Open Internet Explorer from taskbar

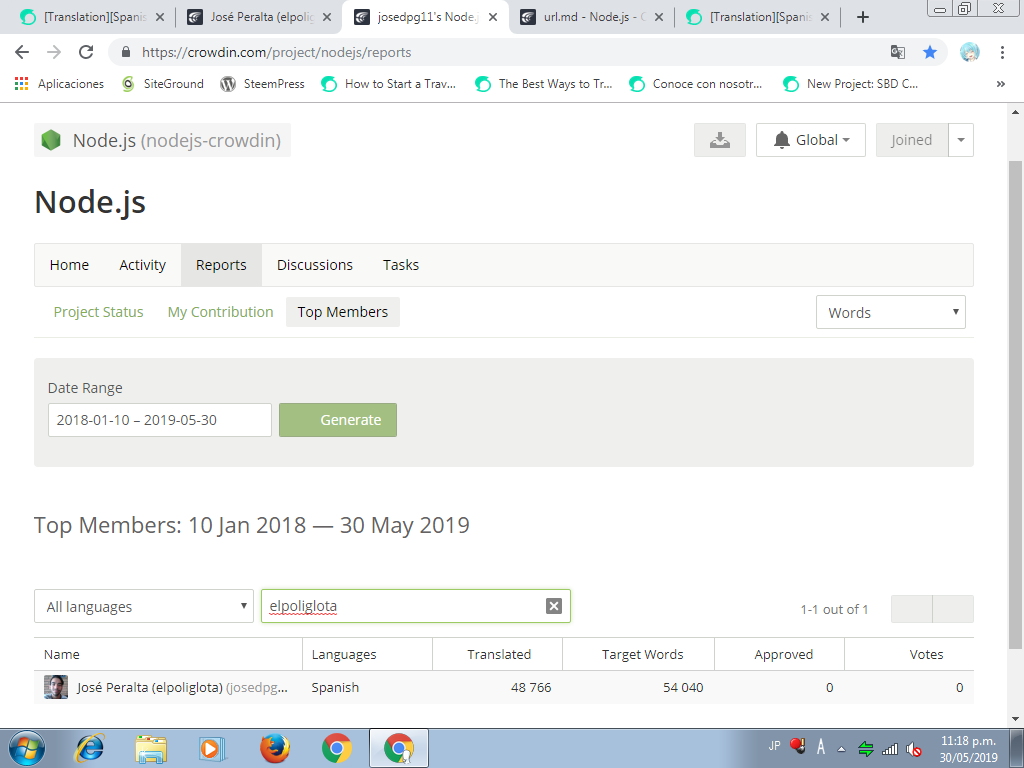pyautogui.click(x=89, y=748)
